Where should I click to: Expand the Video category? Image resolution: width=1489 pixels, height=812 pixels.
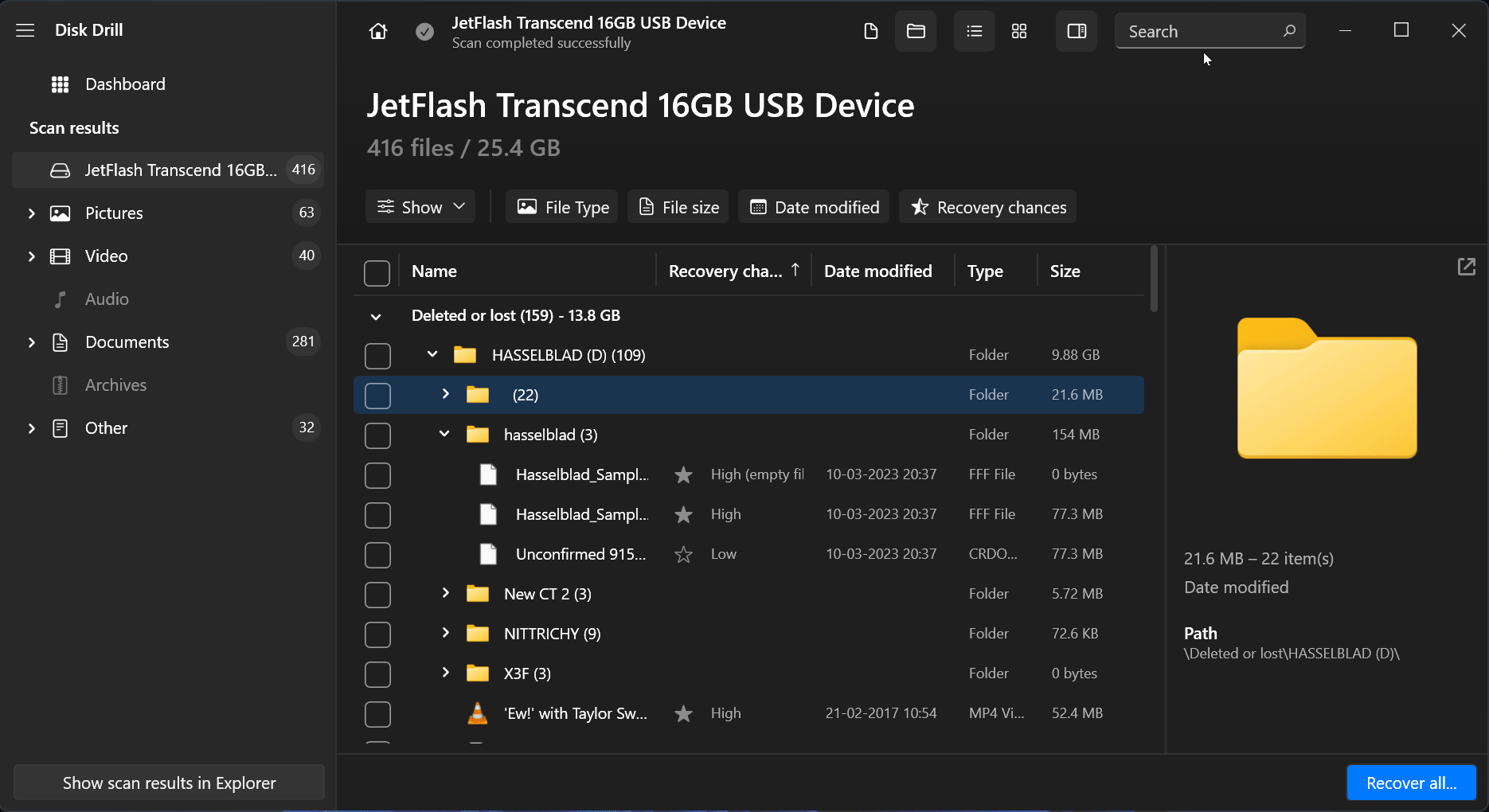coord(32,256)
